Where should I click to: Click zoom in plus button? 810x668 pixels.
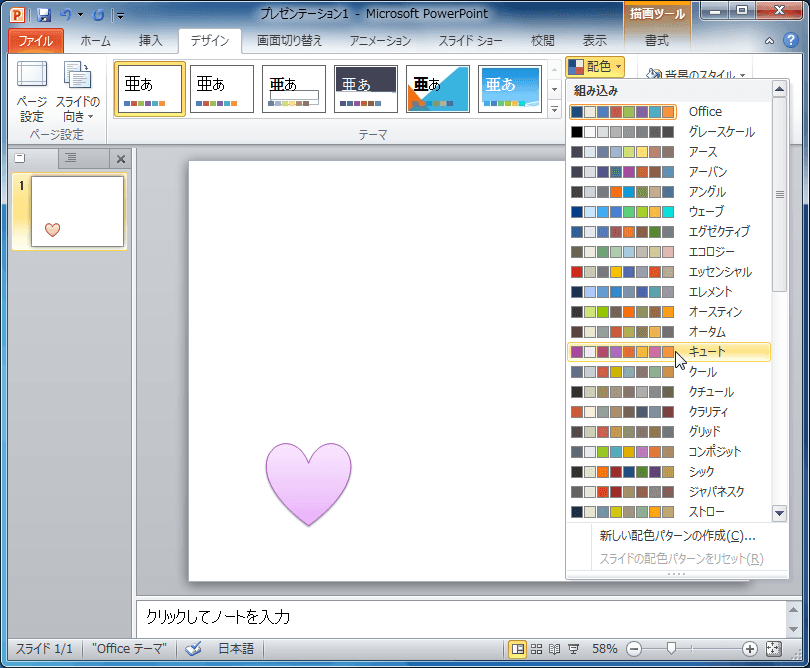pos(749,648)
